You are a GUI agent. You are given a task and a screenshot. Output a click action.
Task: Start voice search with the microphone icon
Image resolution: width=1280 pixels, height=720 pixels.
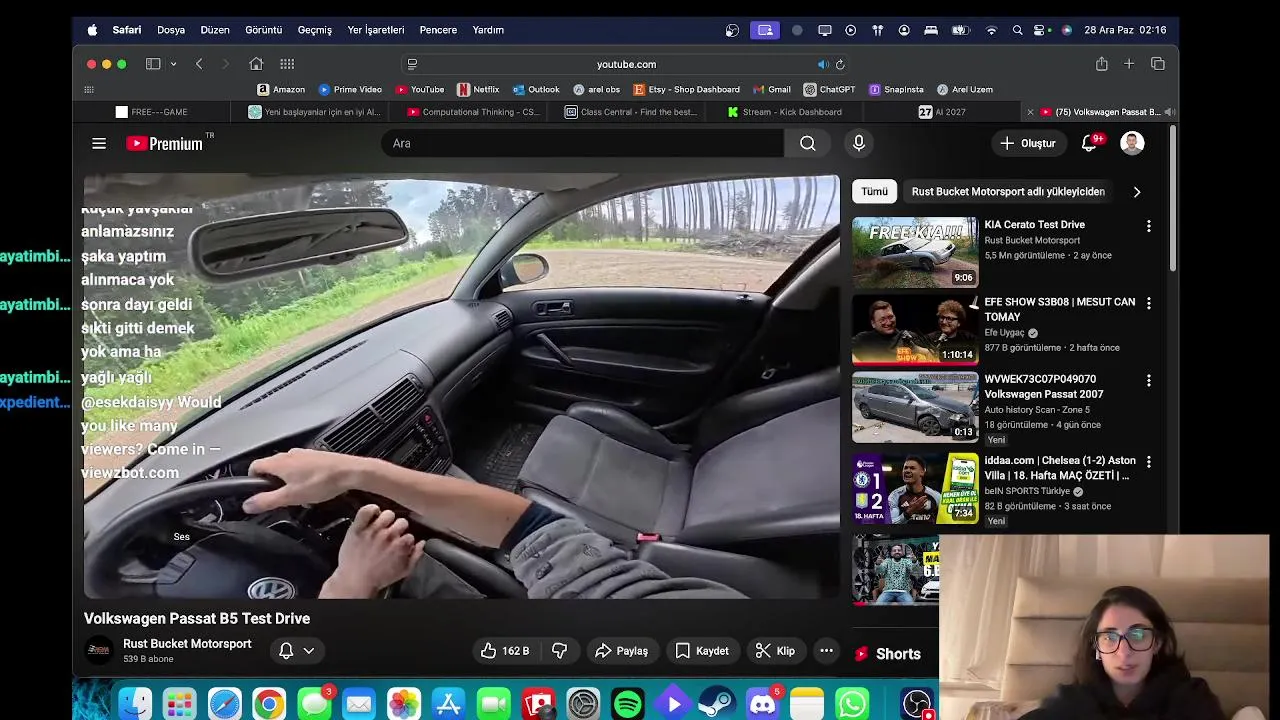(x=858, y=143)
